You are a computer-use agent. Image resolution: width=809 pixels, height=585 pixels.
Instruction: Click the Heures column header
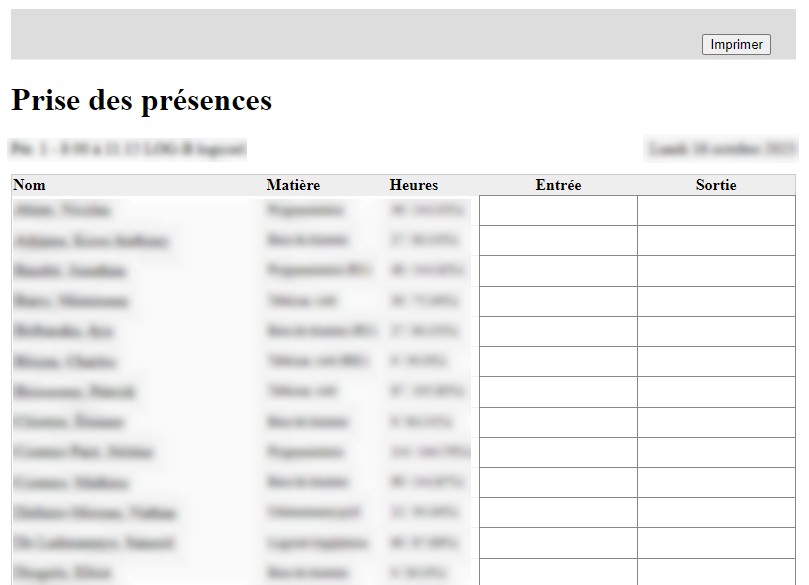[414, 185]
